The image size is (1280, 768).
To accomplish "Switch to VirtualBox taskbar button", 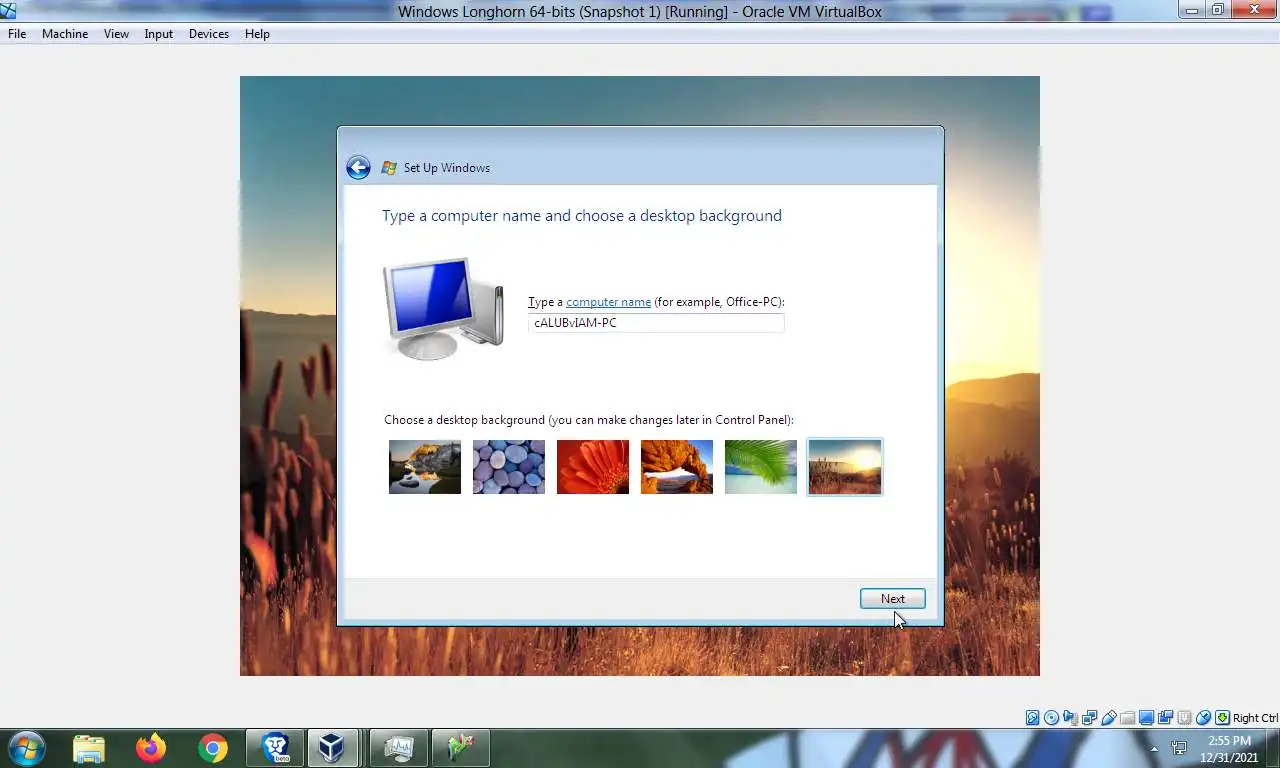I will coord(331,748).
